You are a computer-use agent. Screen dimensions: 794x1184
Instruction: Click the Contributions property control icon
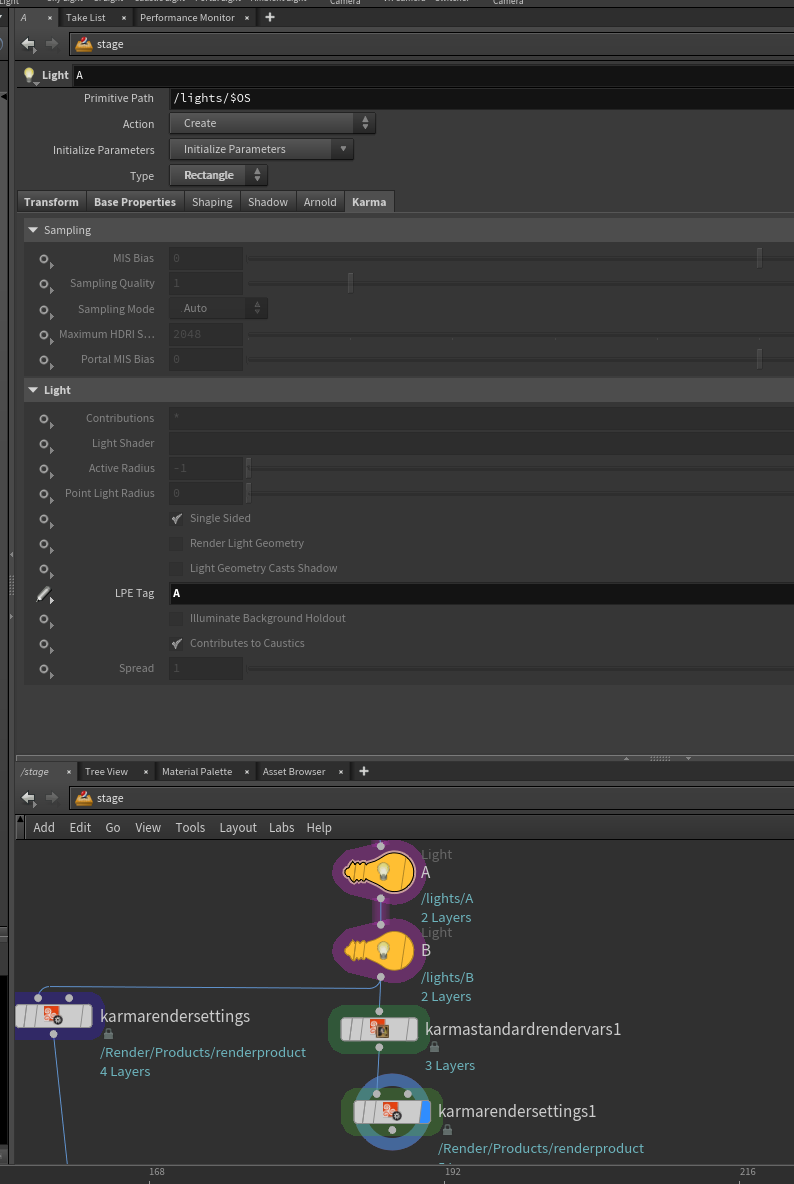pyautogui.click(x=45, y=420)
